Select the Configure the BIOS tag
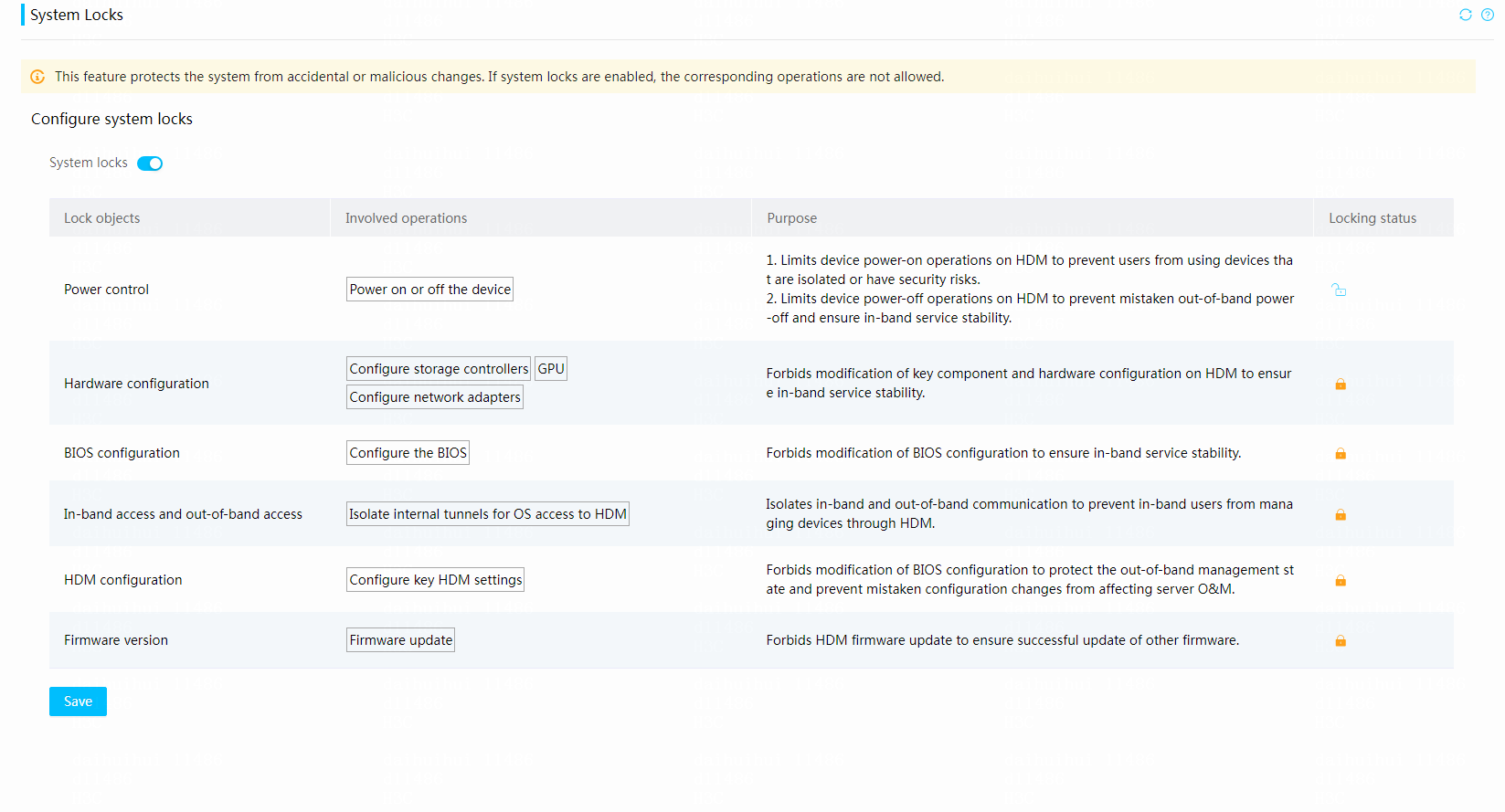1505x812 pixels. (408, 453)
